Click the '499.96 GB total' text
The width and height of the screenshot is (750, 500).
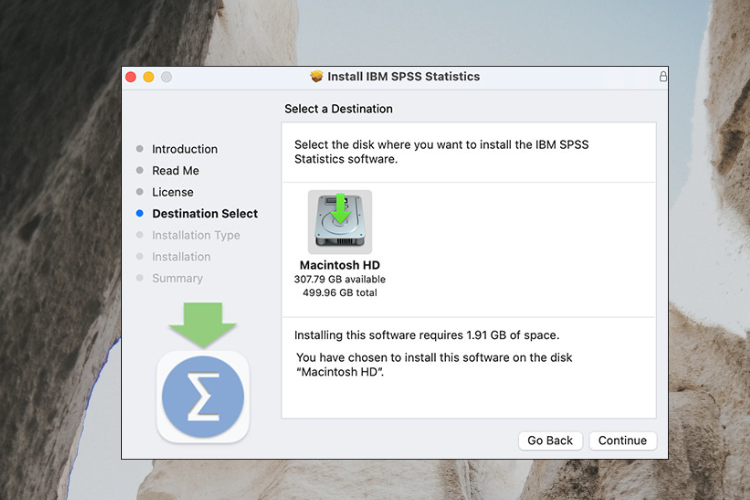[x=340, y=292]
